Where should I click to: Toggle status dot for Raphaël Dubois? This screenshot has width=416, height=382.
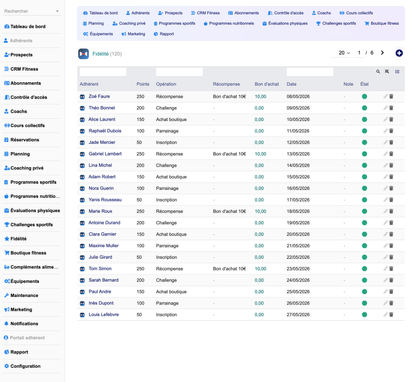click(364, 131)
